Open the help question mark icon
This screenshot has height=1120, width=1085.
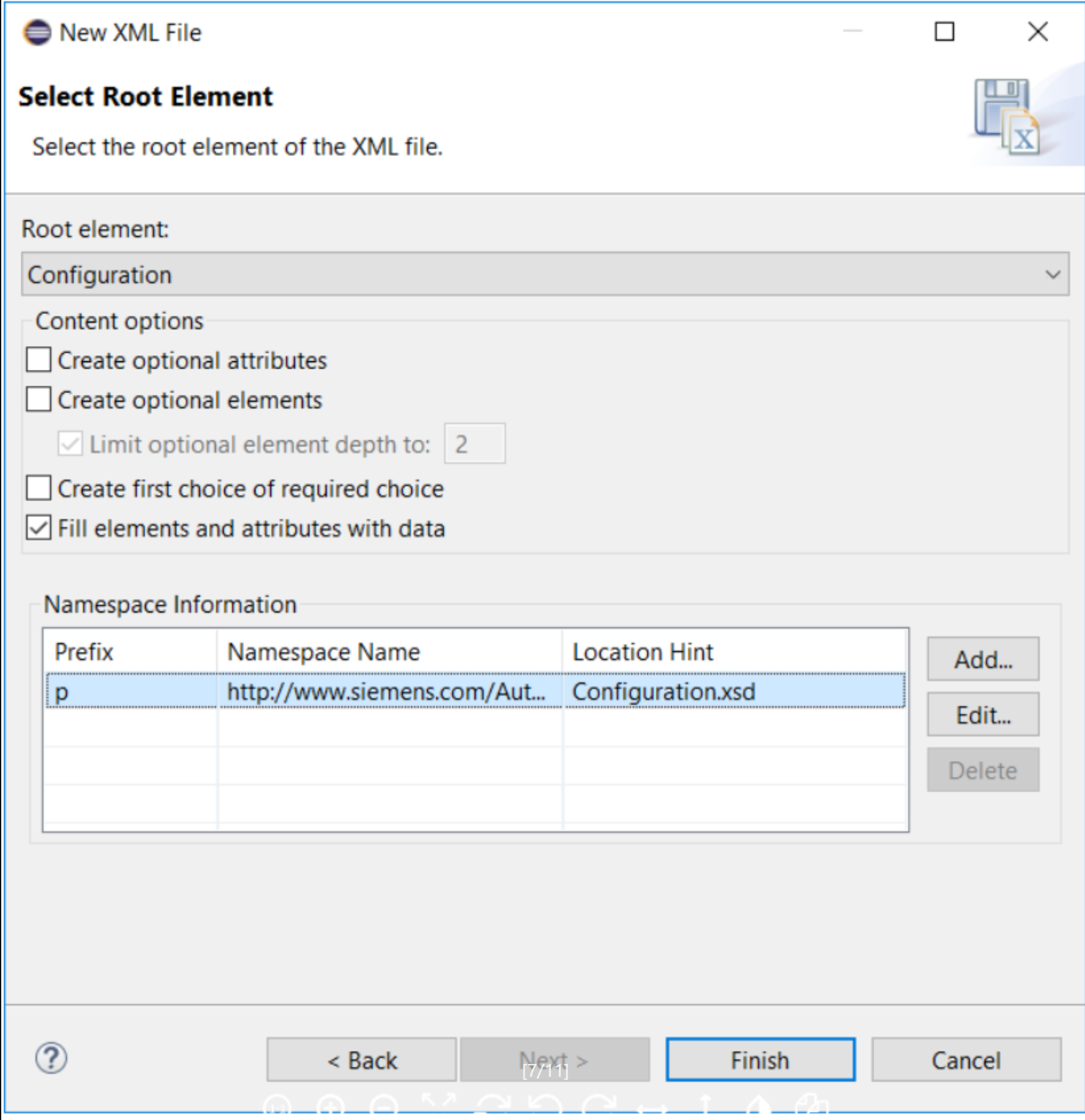pos(51,1058)
